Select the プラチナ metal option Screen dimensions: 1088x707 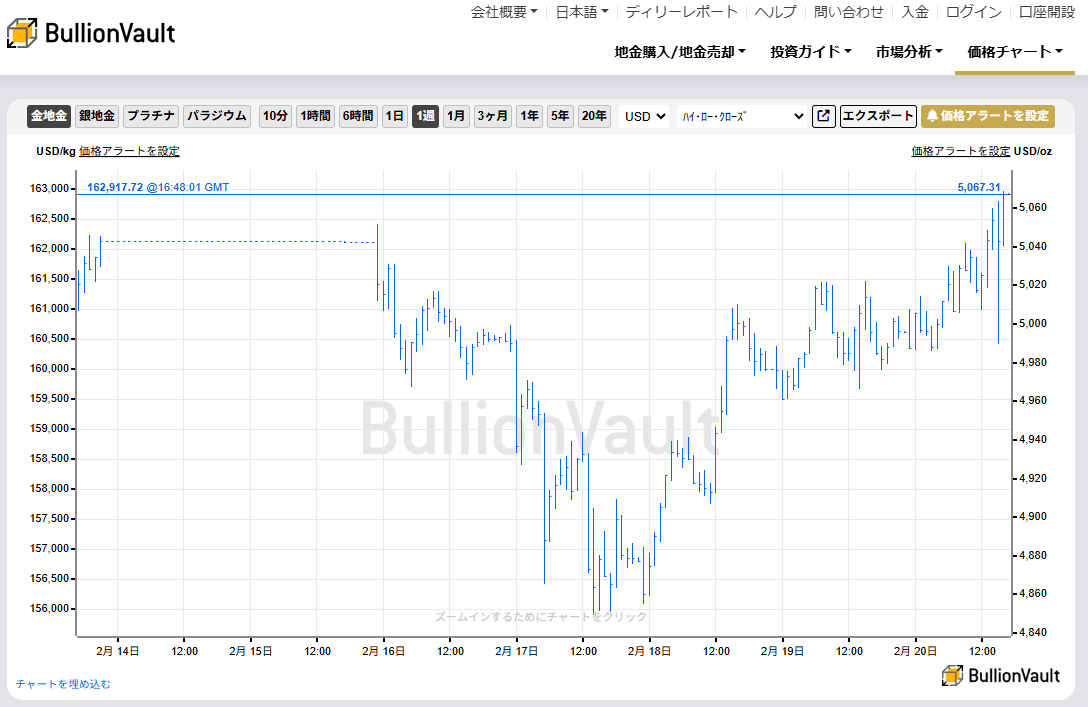tap(150, 116)
